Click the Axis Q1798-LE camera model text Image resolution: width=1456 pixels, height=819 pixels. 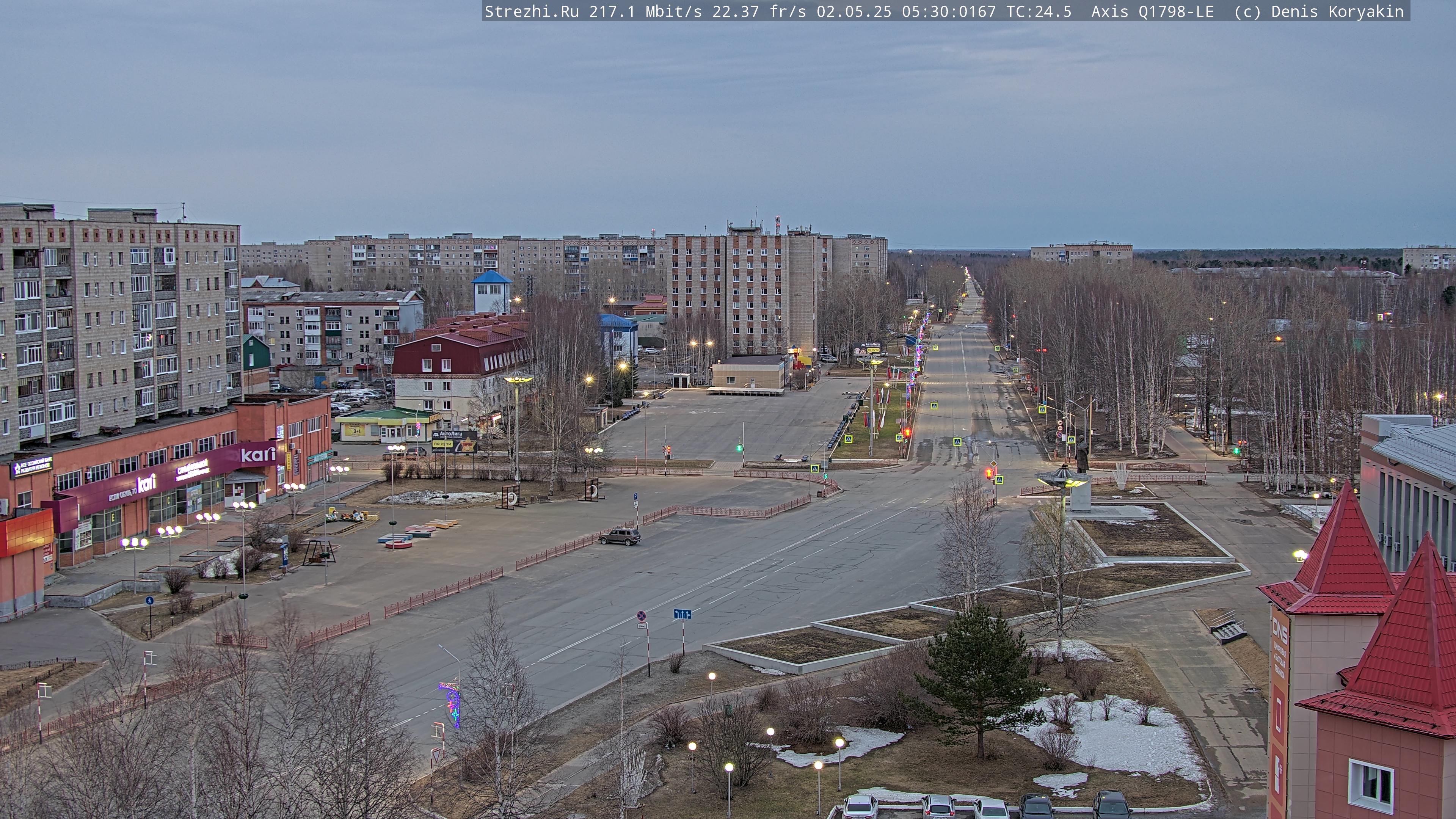click(1153, 12)
